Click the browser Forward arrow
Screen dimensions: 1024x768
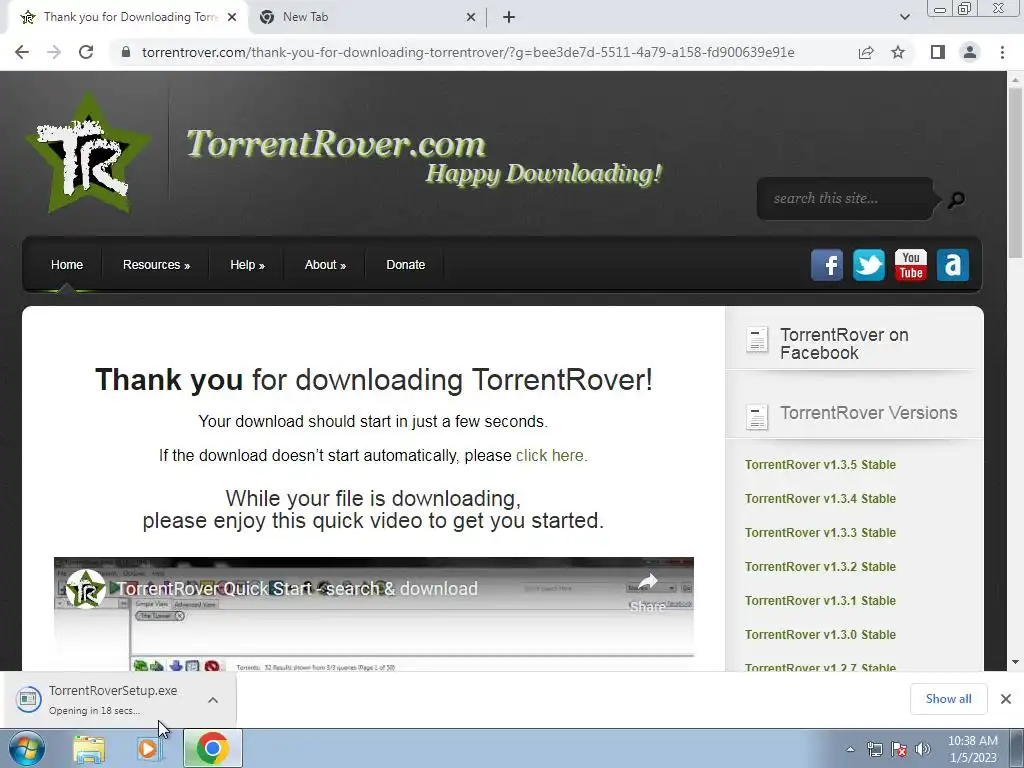coord(54,52)
